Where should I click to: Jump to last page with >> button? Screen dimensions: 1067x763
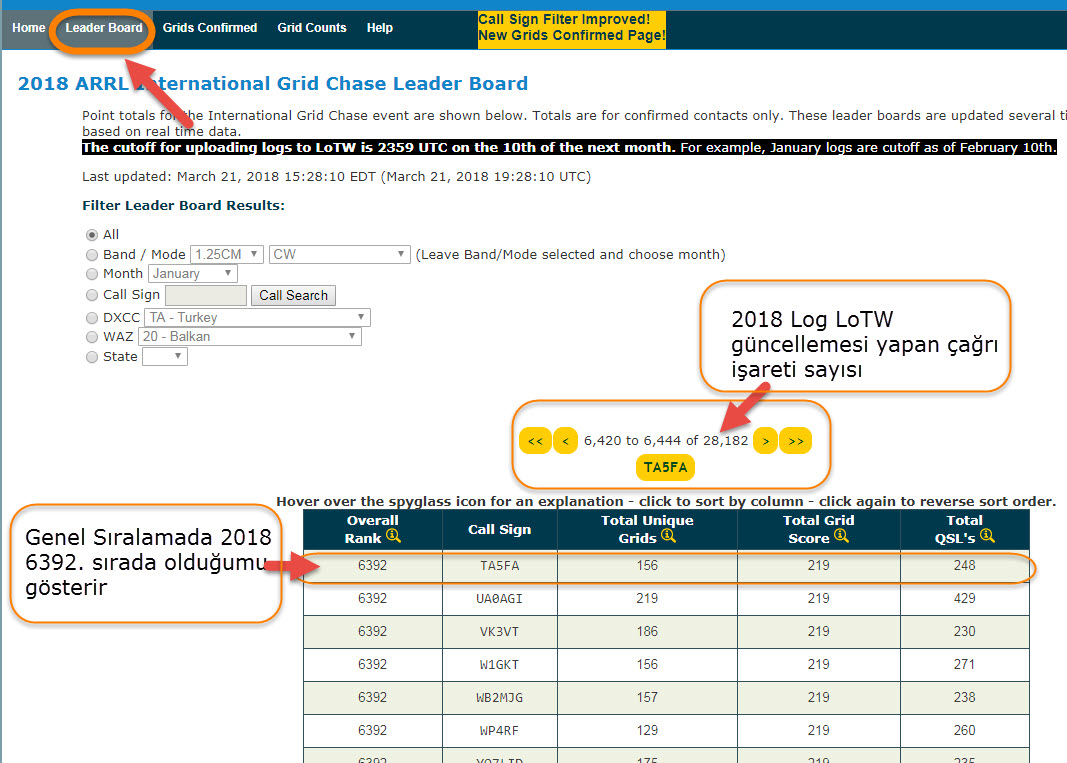(x=795, y=440)
